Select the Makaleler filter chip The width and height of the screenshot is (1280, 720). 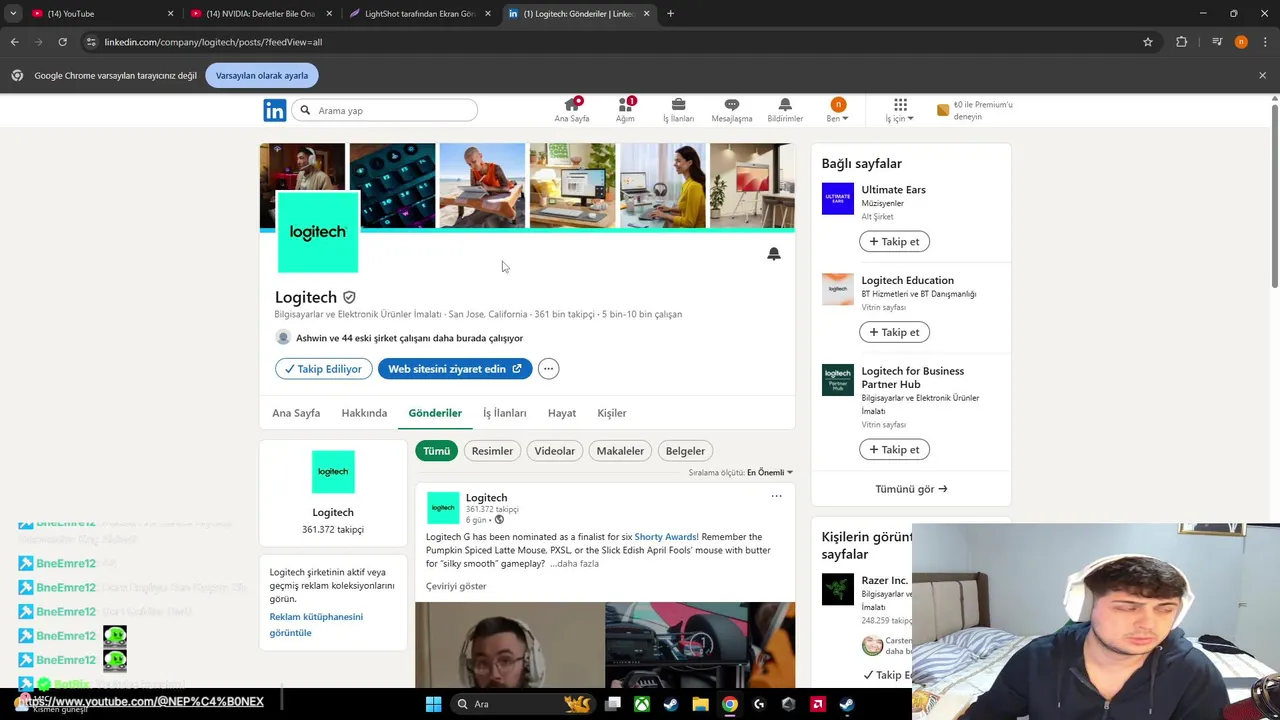click(620, 451)
